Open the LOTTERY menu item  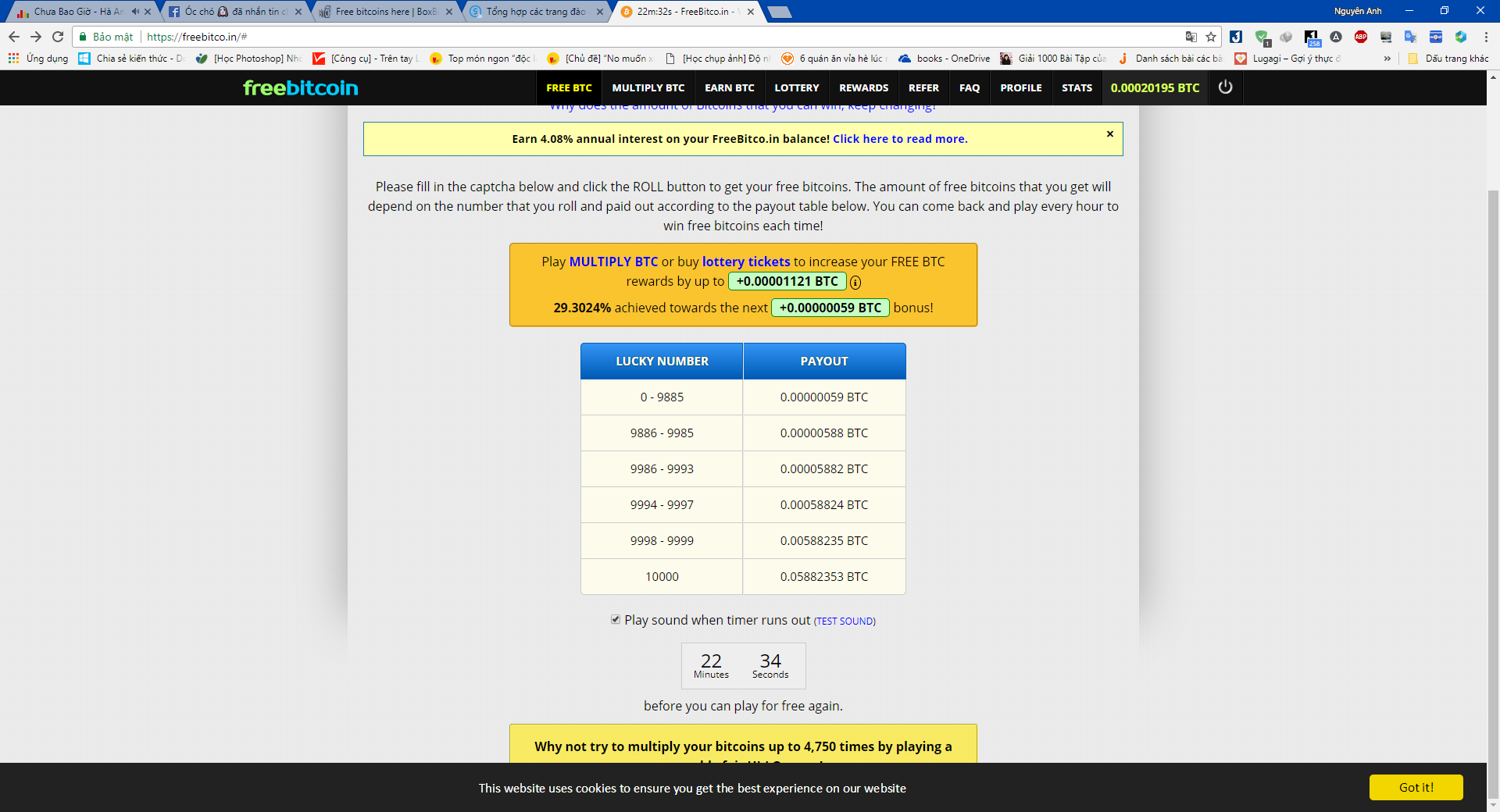click(797, 87)
